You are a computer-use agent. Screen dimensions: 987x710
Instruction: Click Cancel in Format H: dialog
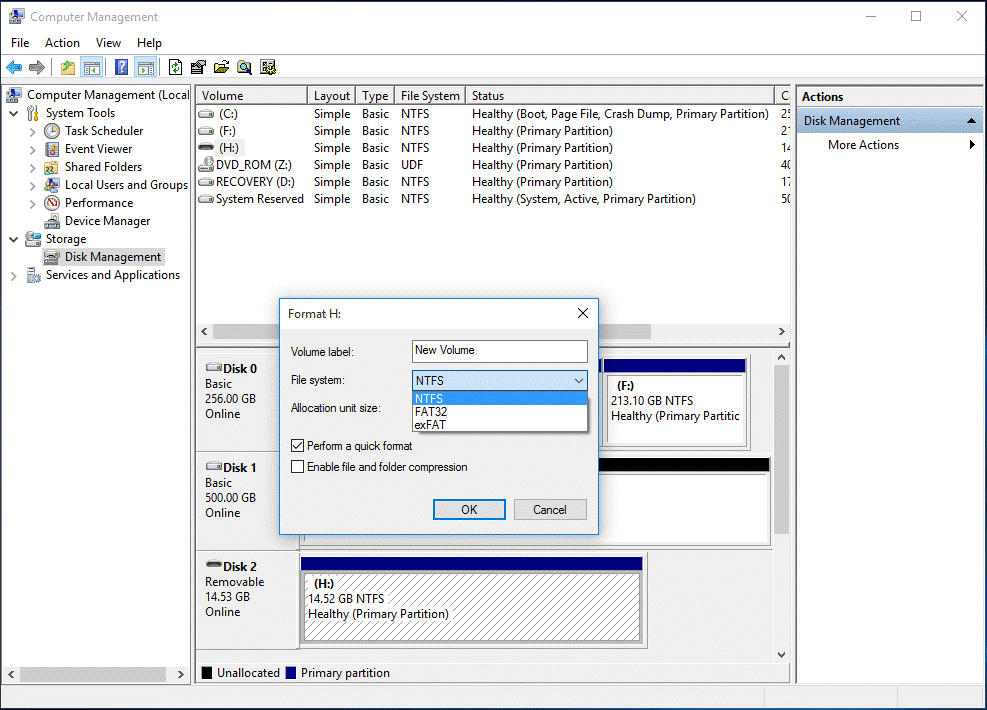pyautogui.click(x=550, y=510)
